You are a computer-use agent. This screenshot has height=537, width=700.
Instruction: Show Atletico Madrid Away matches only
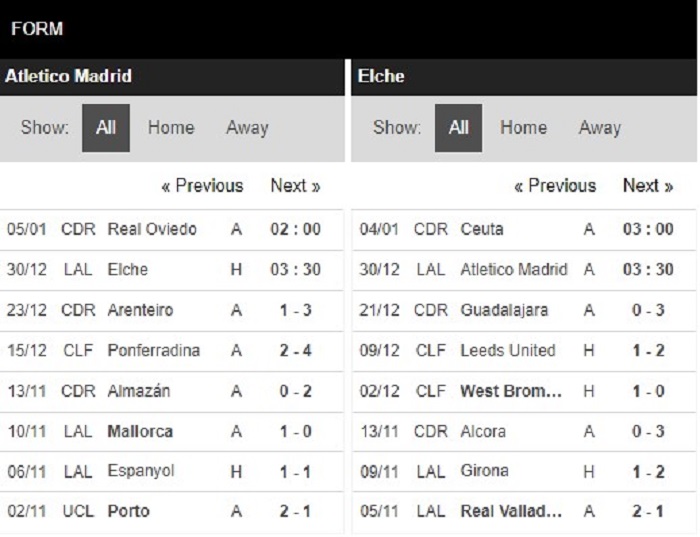(x=247, y=128)
